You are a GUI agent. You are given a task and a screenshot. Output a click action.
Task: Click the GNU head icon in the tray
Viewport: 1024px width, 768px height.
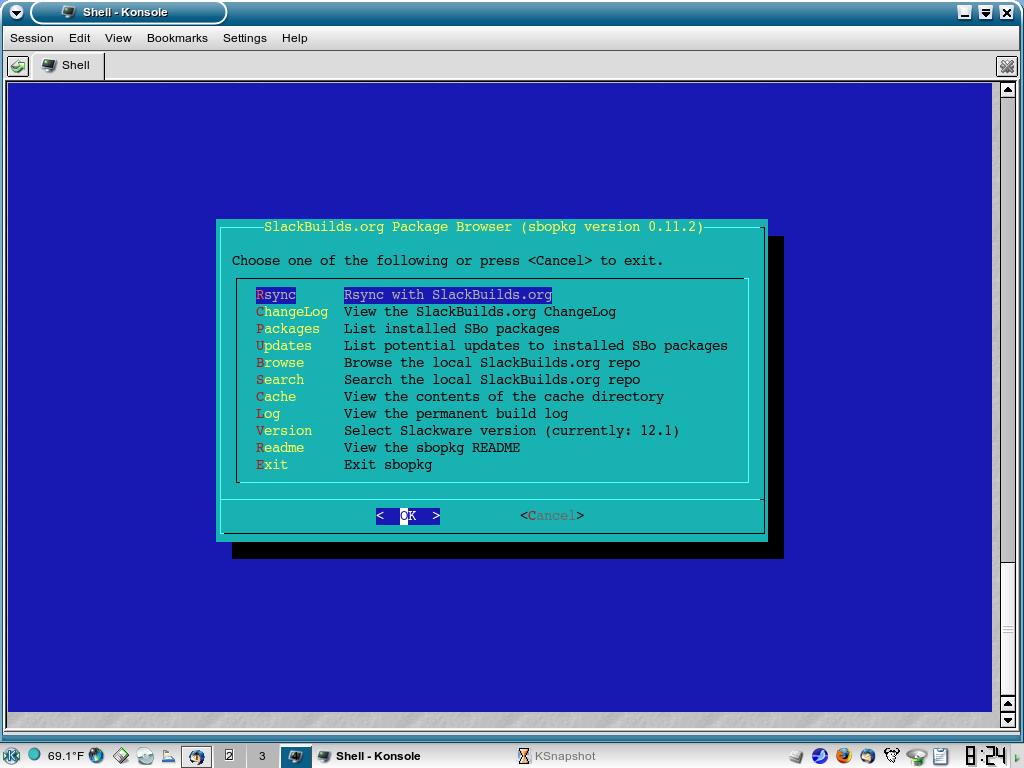pyautogui.click(x=891, y=756)
